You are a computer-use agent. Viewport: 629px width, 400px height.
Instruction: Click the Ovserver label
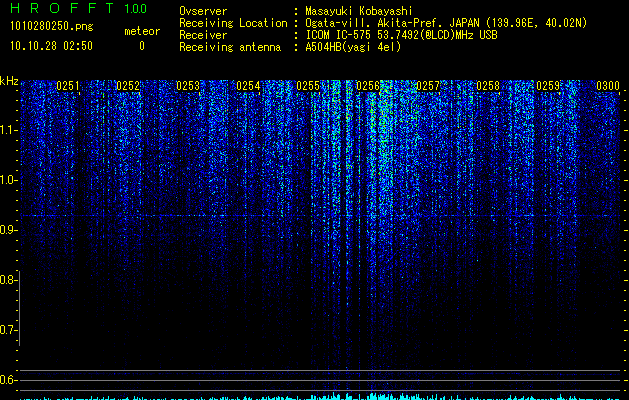pyautogui.click(x=203, y=11)
